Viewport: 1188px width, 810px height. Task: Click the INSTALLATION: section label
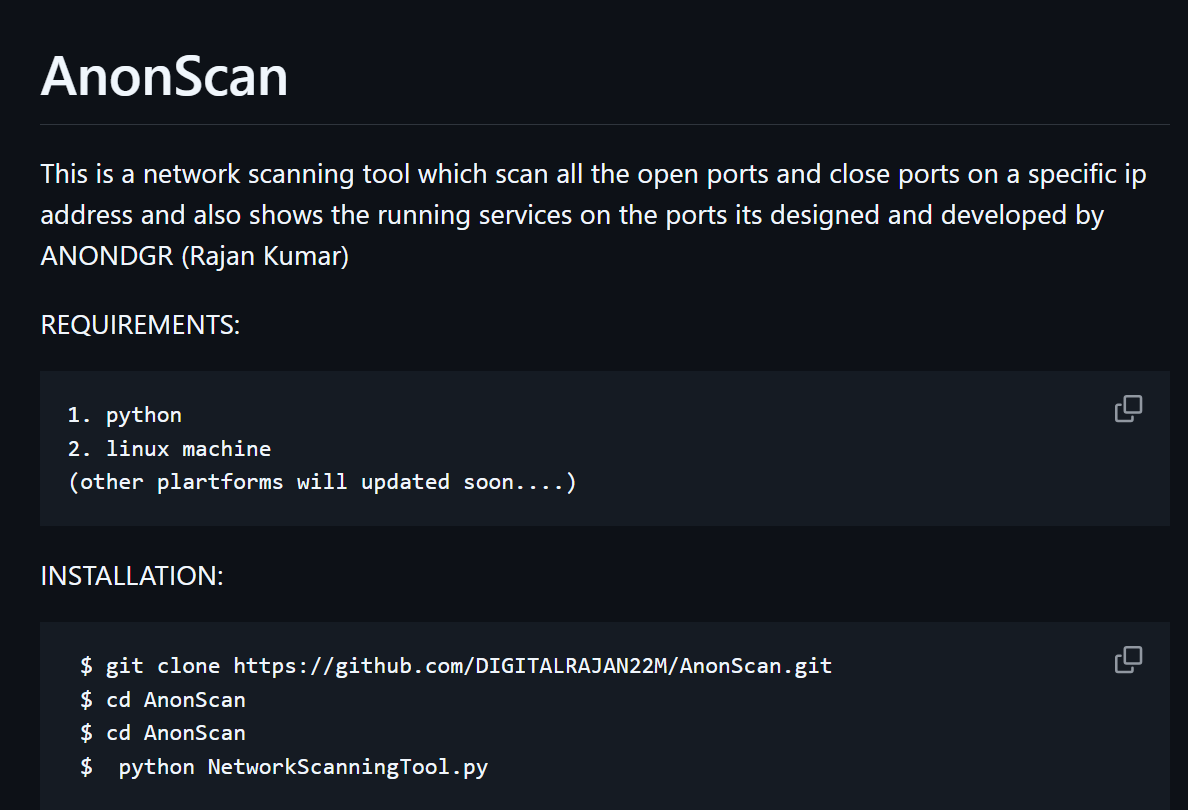[132, 576]
